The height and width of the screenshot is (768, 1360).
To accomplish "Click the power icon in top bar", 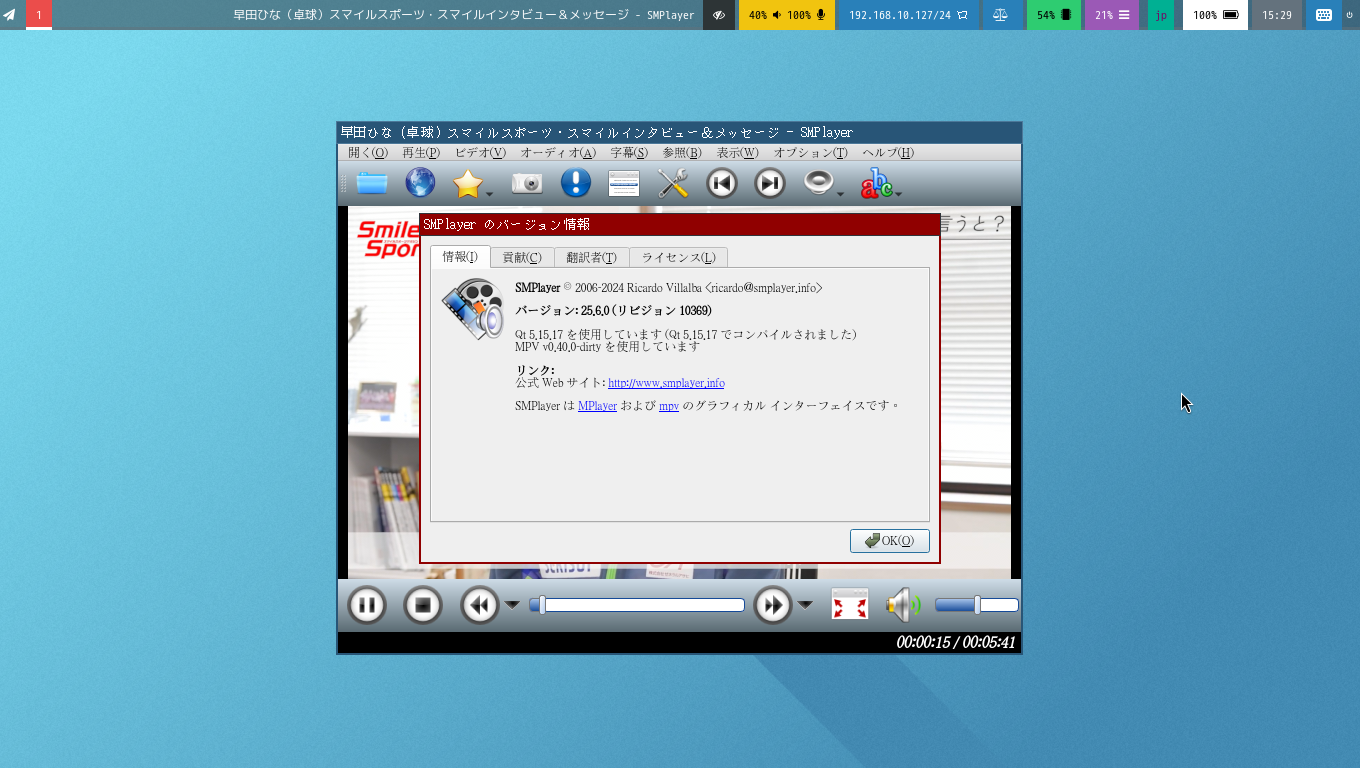I will coord(1350,15).
